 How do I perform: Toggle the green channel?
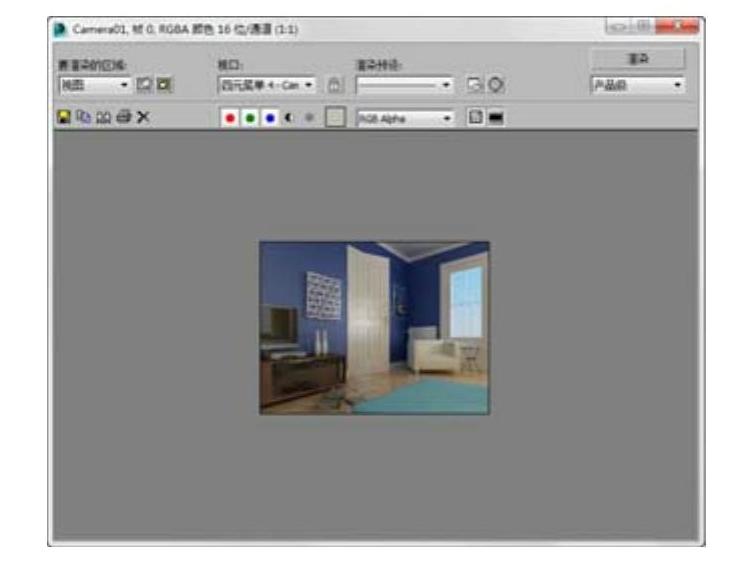click(250, 118)
